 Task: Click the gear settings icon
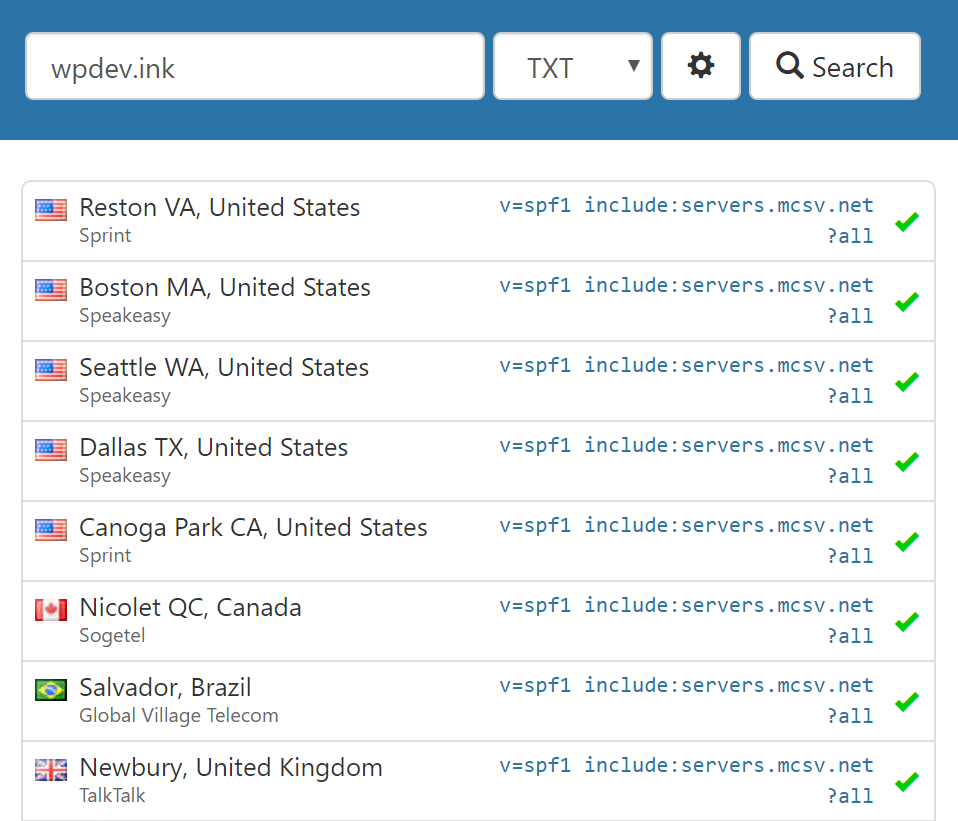(701, 67)
